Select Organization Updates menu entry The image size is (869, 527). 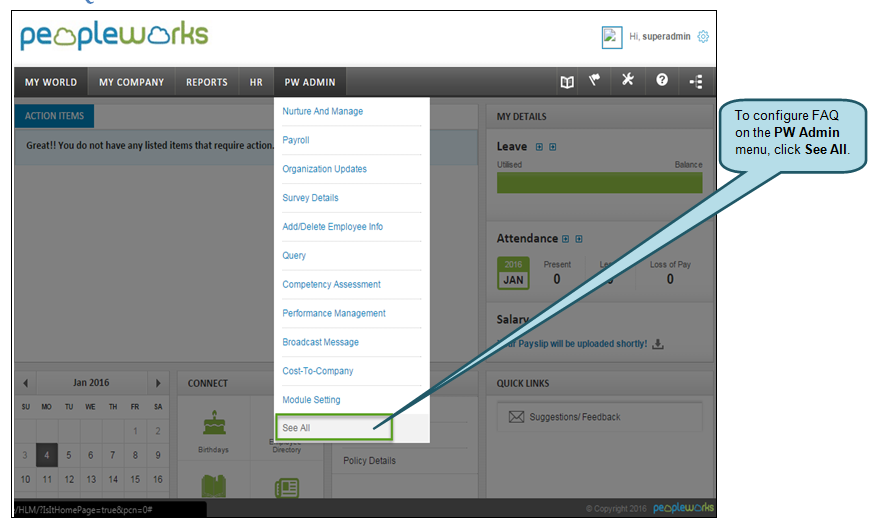(x=324, y=169)
